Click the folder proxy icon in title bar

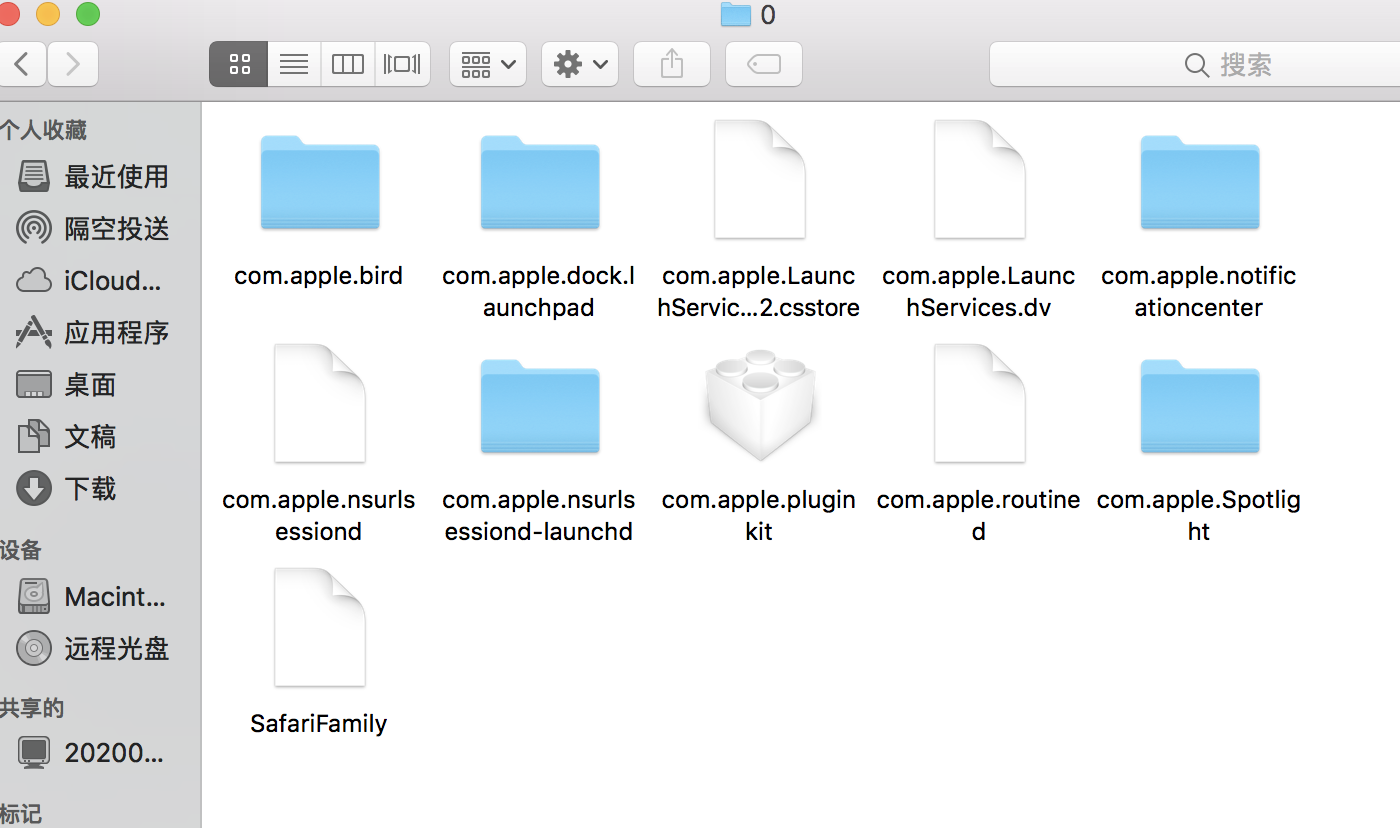[x=736, y=14]
